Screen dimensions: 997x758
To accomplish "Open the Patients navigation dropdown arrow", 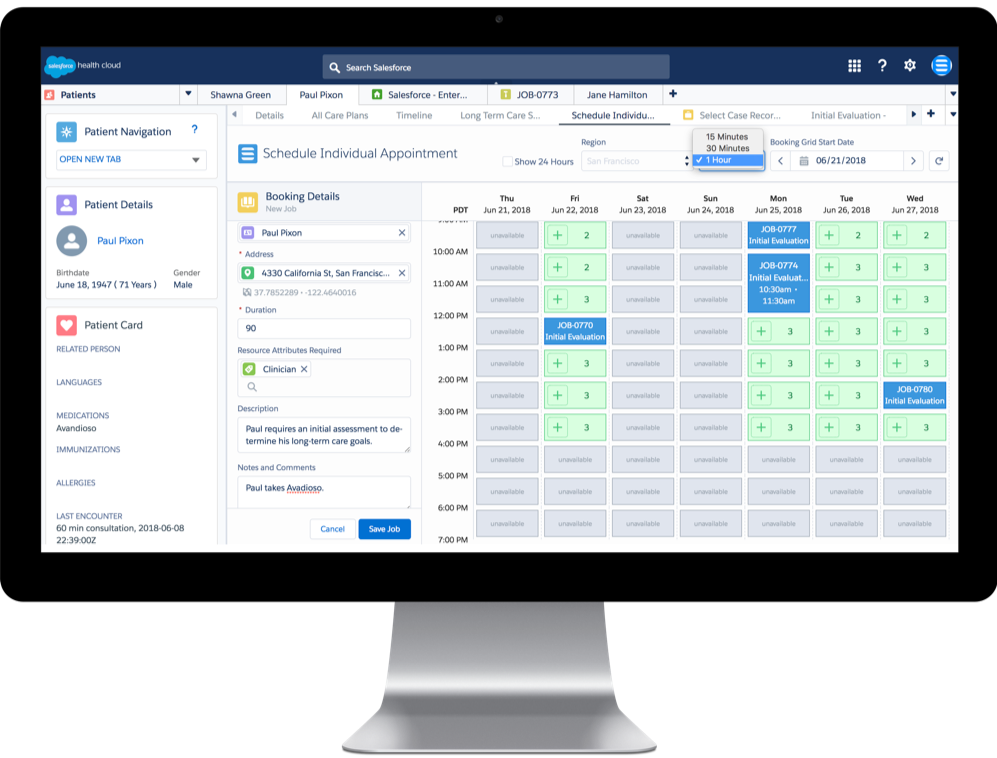I will pos(188,94).
